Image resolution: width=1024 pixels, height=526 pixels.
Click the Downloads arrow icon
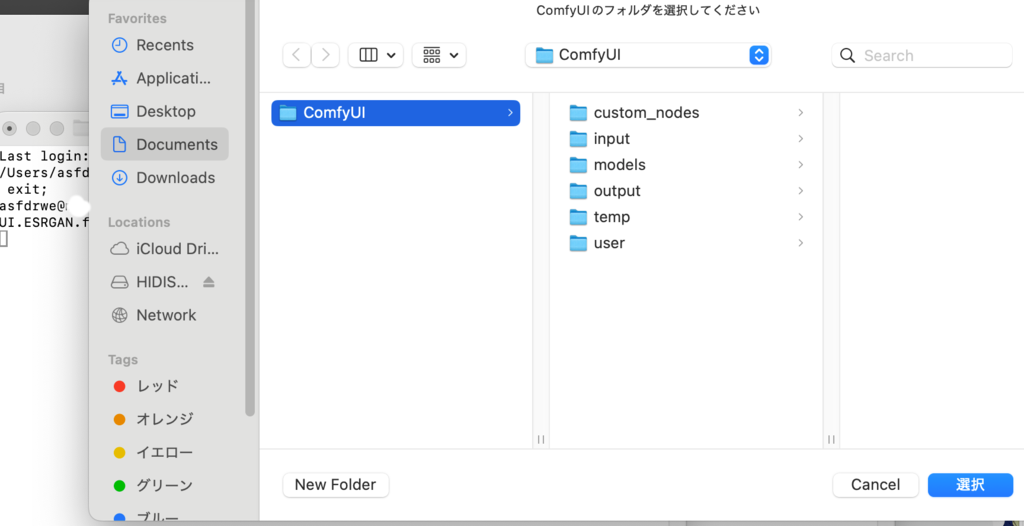click(120, 178)
